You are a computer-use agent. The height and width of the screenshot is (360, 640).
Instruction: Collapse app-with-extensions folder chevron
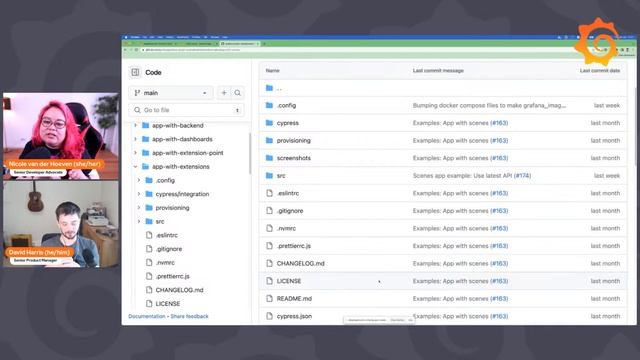tap(136, 167)
